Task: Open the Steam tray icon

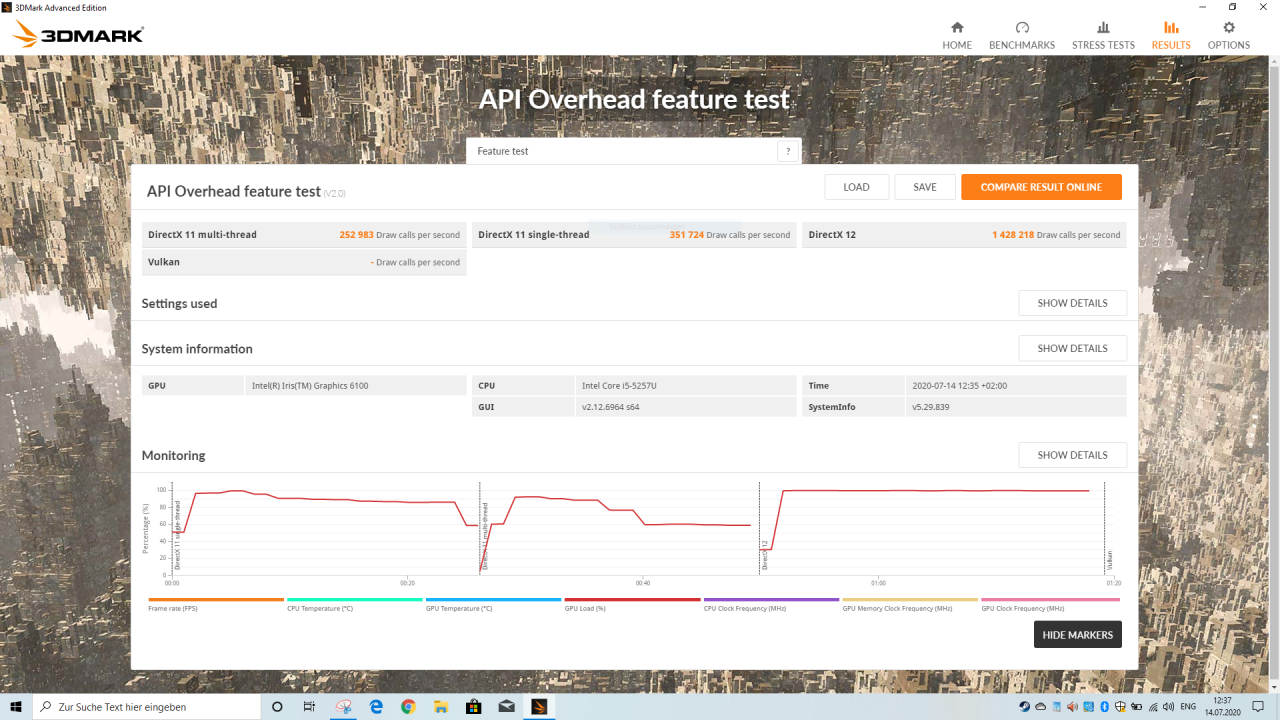Action: pyautogui.click(x=1024, y=707)
